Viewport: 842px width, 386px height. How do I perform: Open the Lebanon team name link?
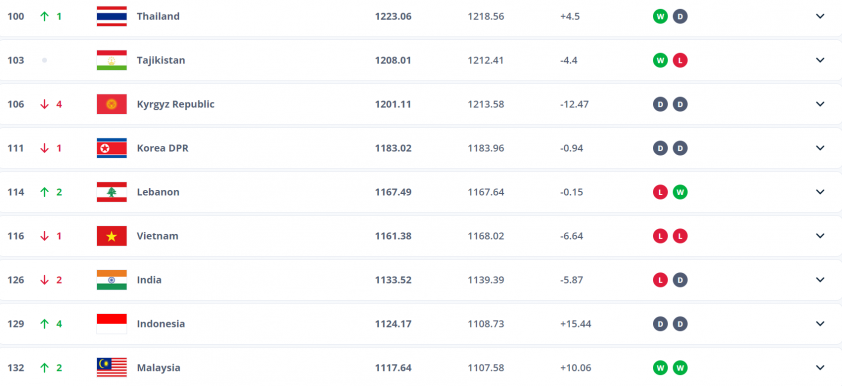point(158,192)
